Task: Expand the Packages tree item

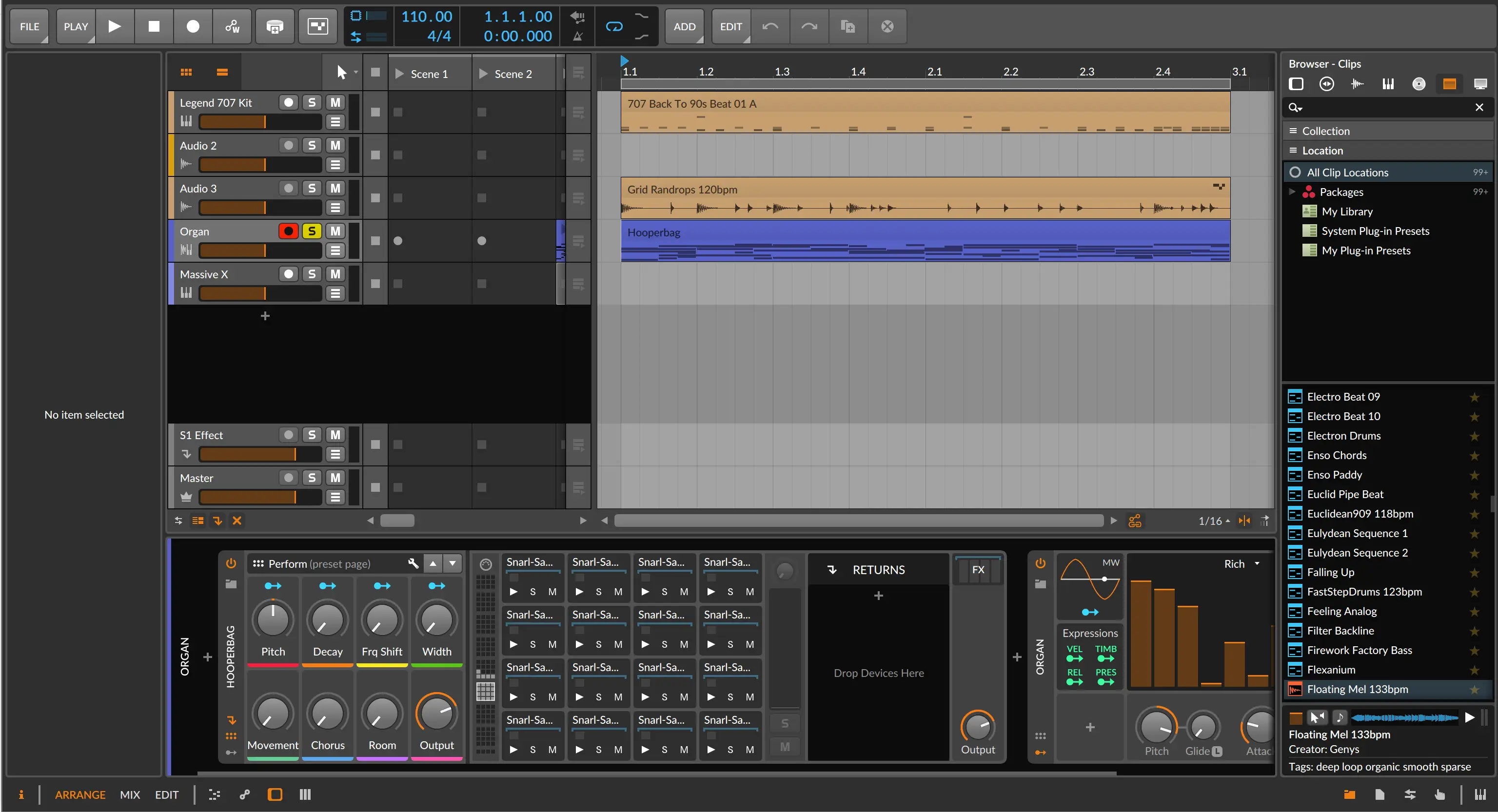Action: [x=1292, y=192]
